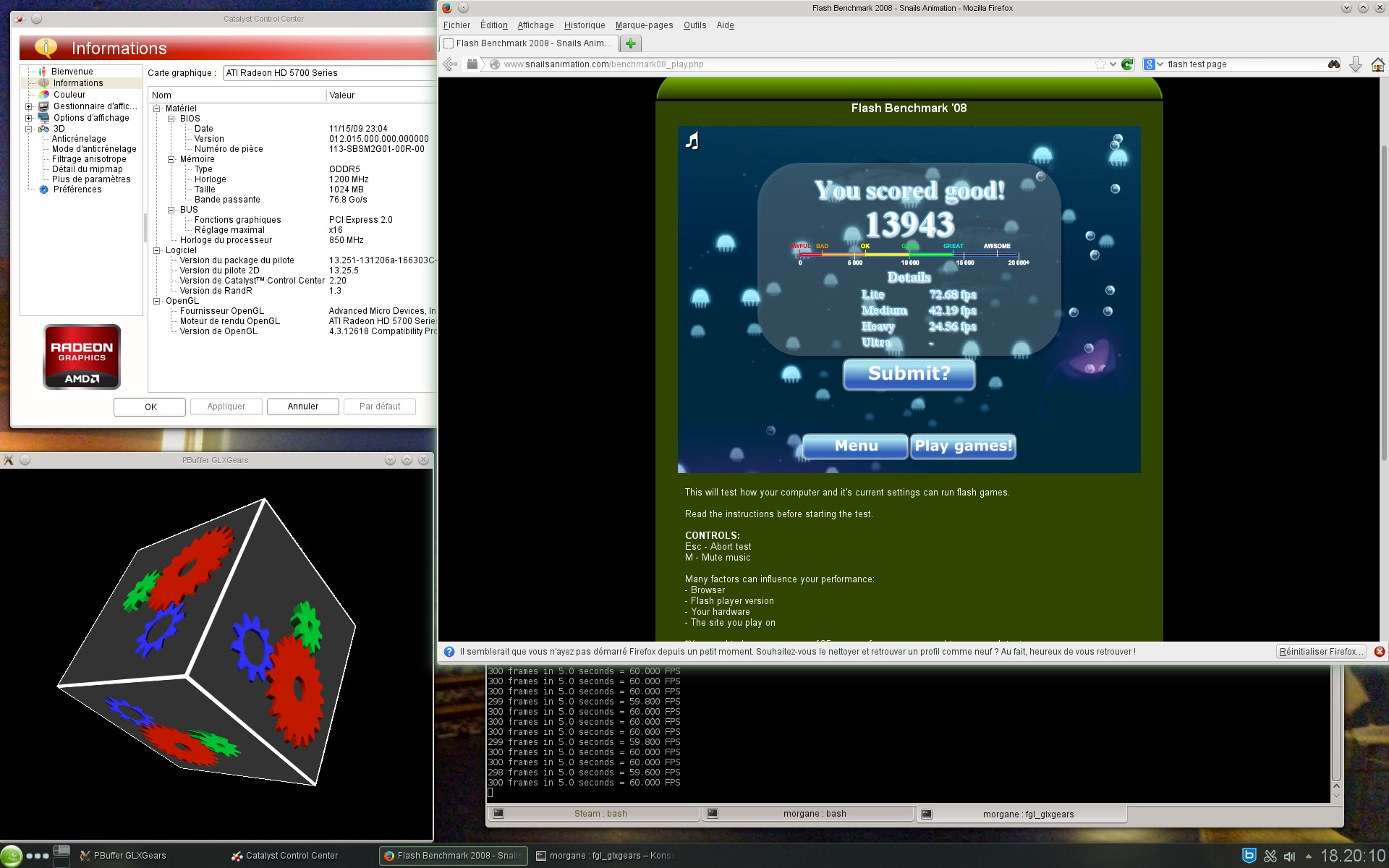The width and height of the screenshot is (1389, 868).
Task: Click the Submit? button
Action: coord(909,374)
